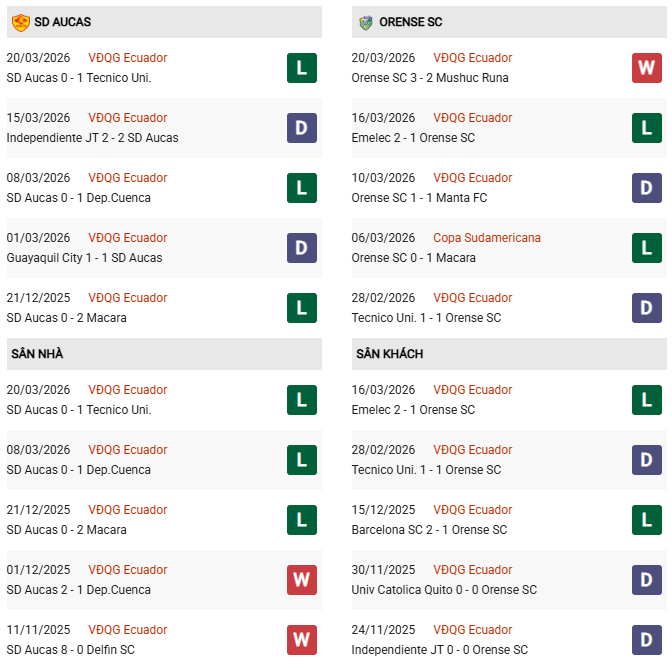Click D badge for Univ Catolica Quito match
This screenshot has width=672, height=668.
pyautogui.click(x=646, y=580)
